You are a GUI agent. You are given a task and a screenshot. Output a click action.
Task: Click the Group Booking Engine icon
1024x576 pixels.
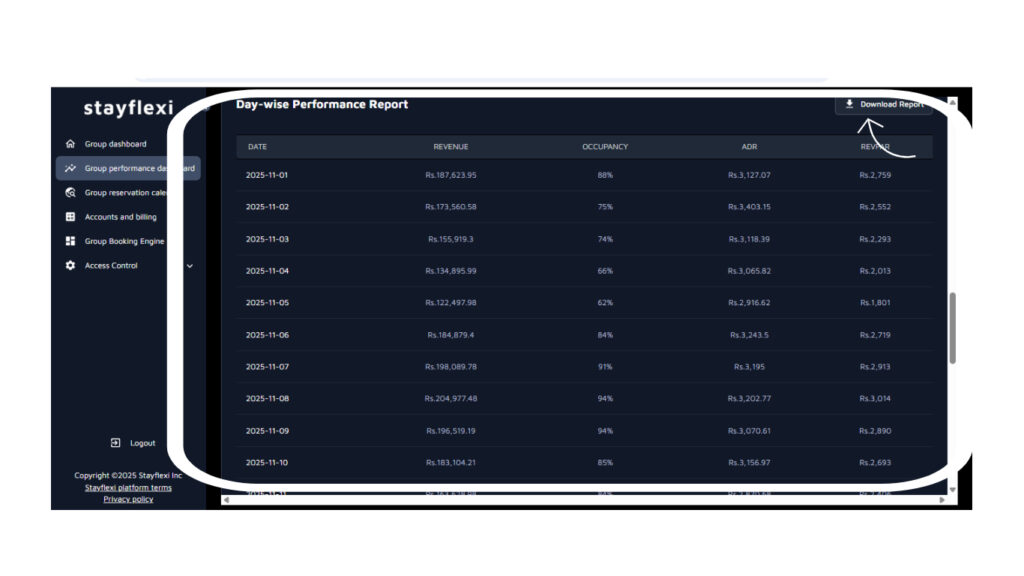click(70, 241)
